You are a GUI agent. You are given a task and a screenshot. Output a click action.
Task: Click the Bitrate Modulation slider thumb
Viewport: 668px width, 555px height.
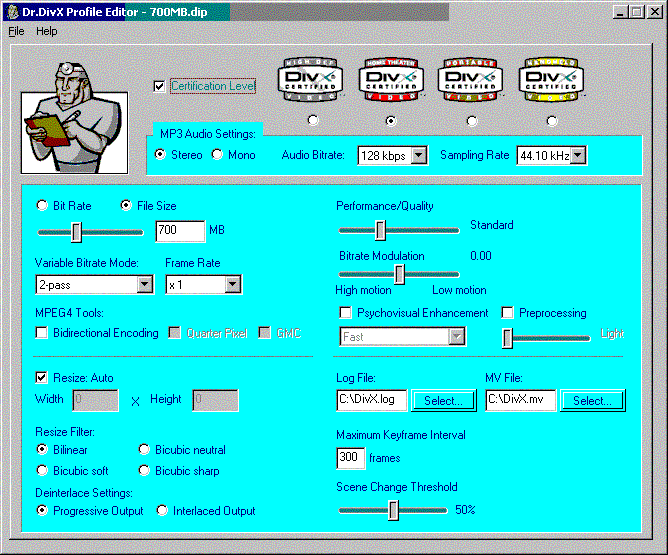(x=399, y=274)
